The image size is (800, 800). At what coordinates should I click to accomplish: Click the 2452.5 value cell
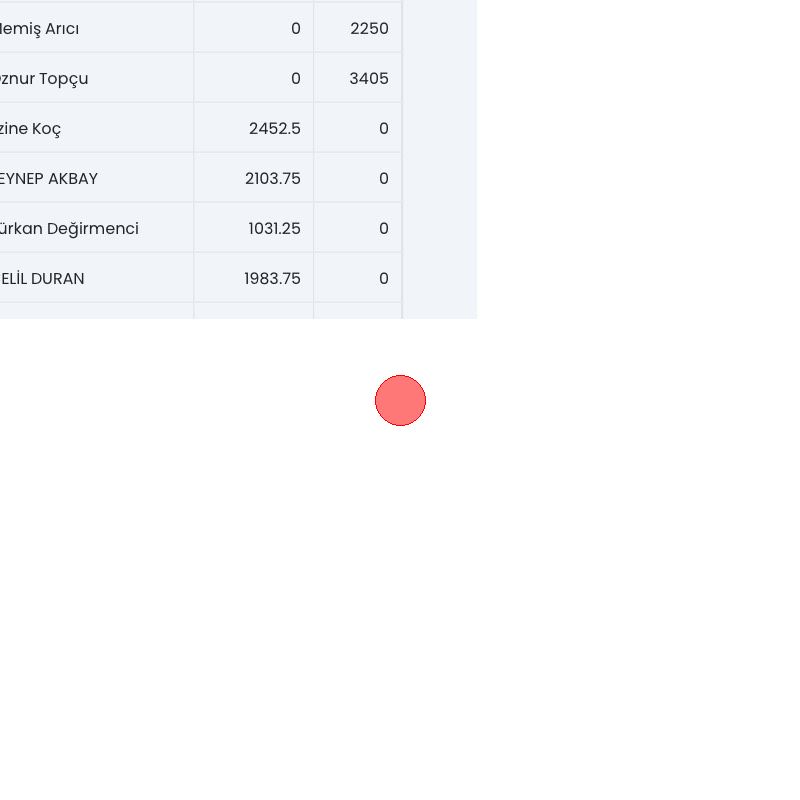(274, 129)
